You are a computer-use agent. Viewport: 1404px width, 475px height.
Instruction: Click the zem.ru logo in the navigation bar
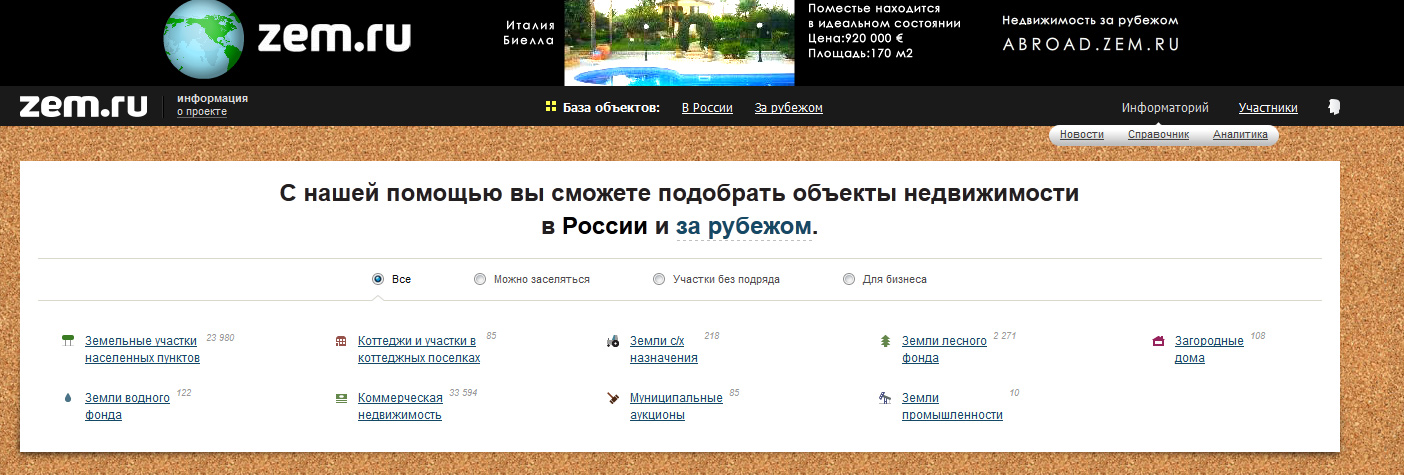83,106
